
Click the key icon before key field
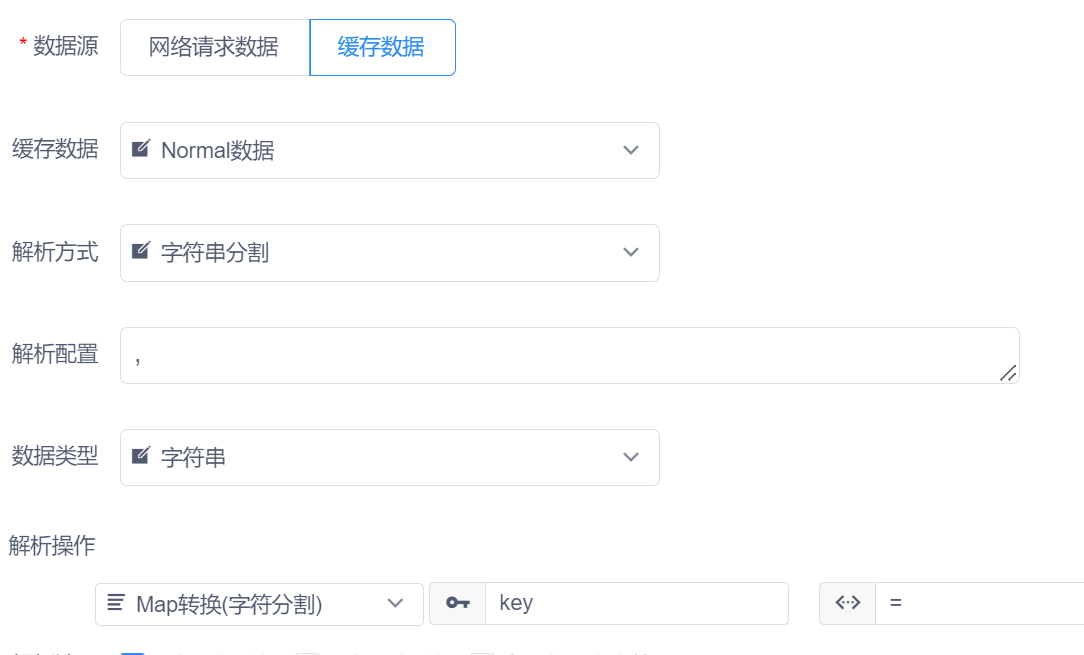pyautogui.click(x=458, y=603)
